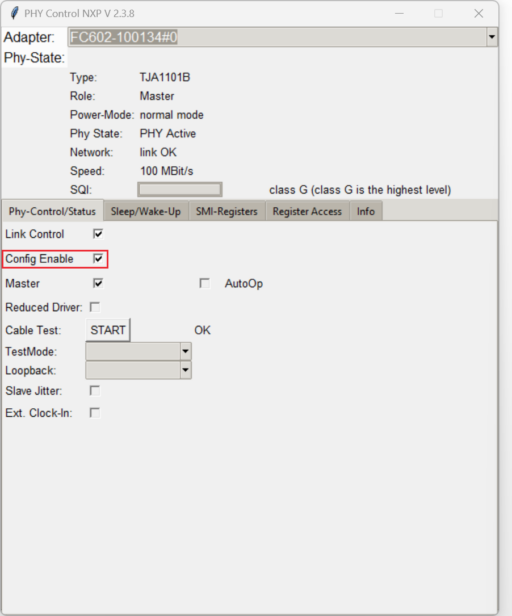Enable the AutoOp checkbox
This screenshot has height=616, width=512.
(204, 283)
